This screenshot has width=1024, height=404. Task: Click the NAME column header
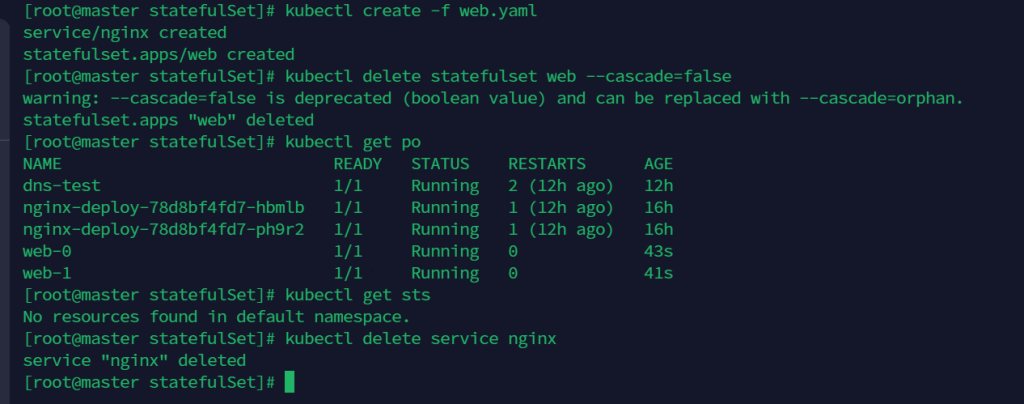pos(43,164)
